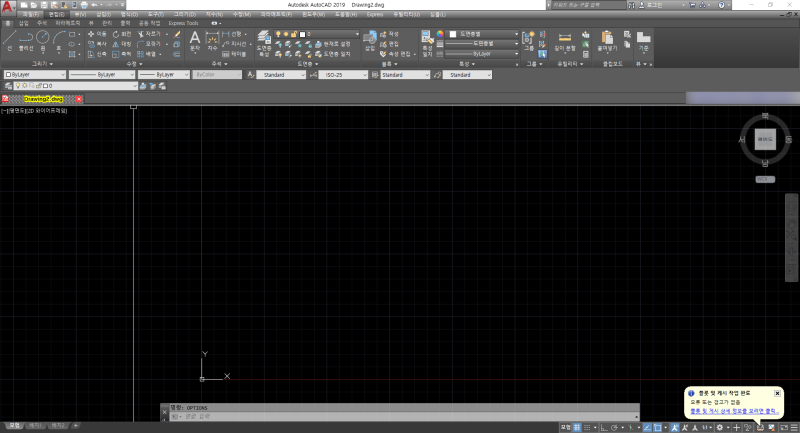Toggle model space (모형) status button
Viewport: 800px width, 433px height.
[565, 427]
